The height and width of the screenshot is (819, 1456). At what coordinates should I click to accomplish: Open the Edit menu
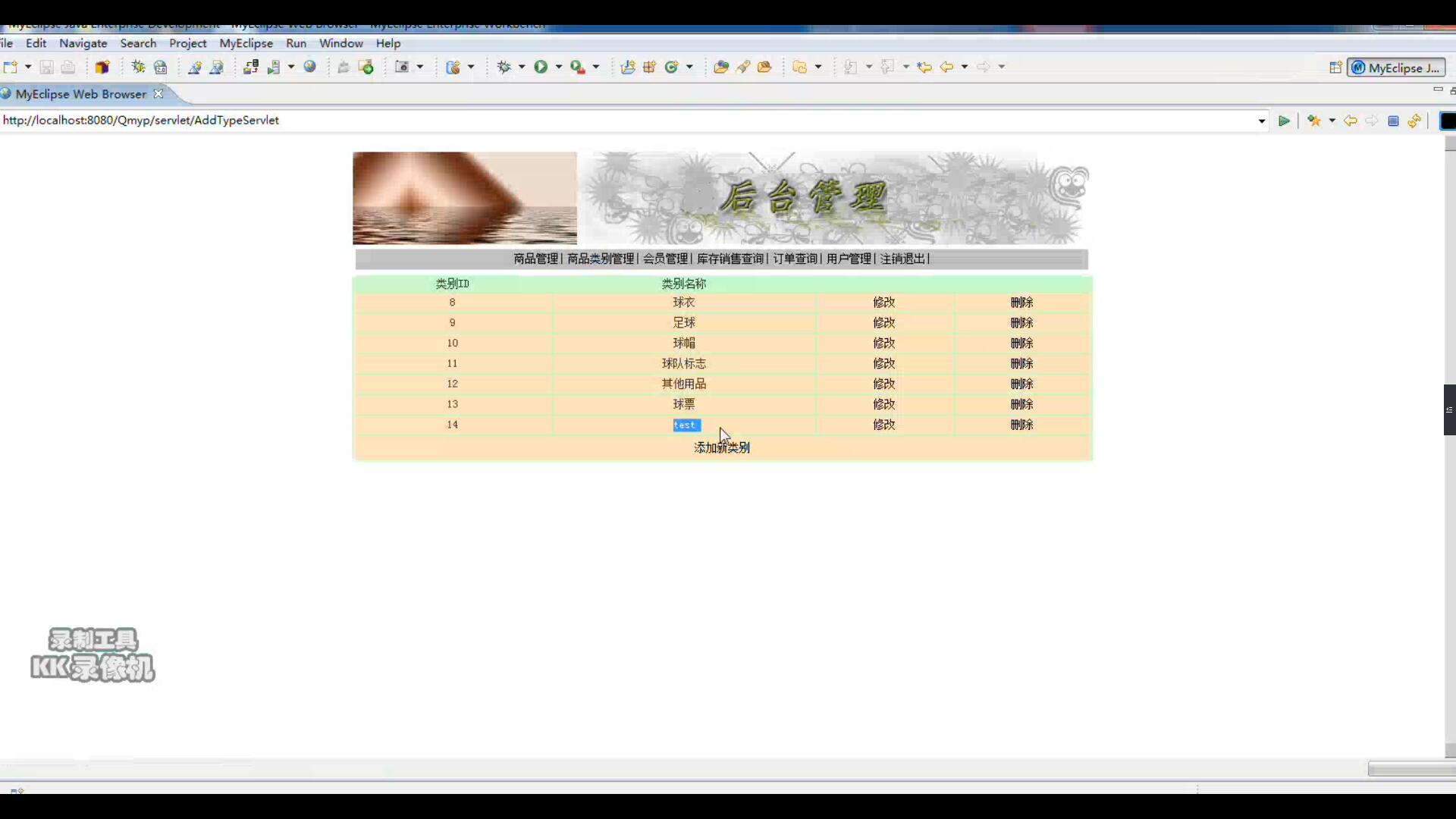point(36,43)
